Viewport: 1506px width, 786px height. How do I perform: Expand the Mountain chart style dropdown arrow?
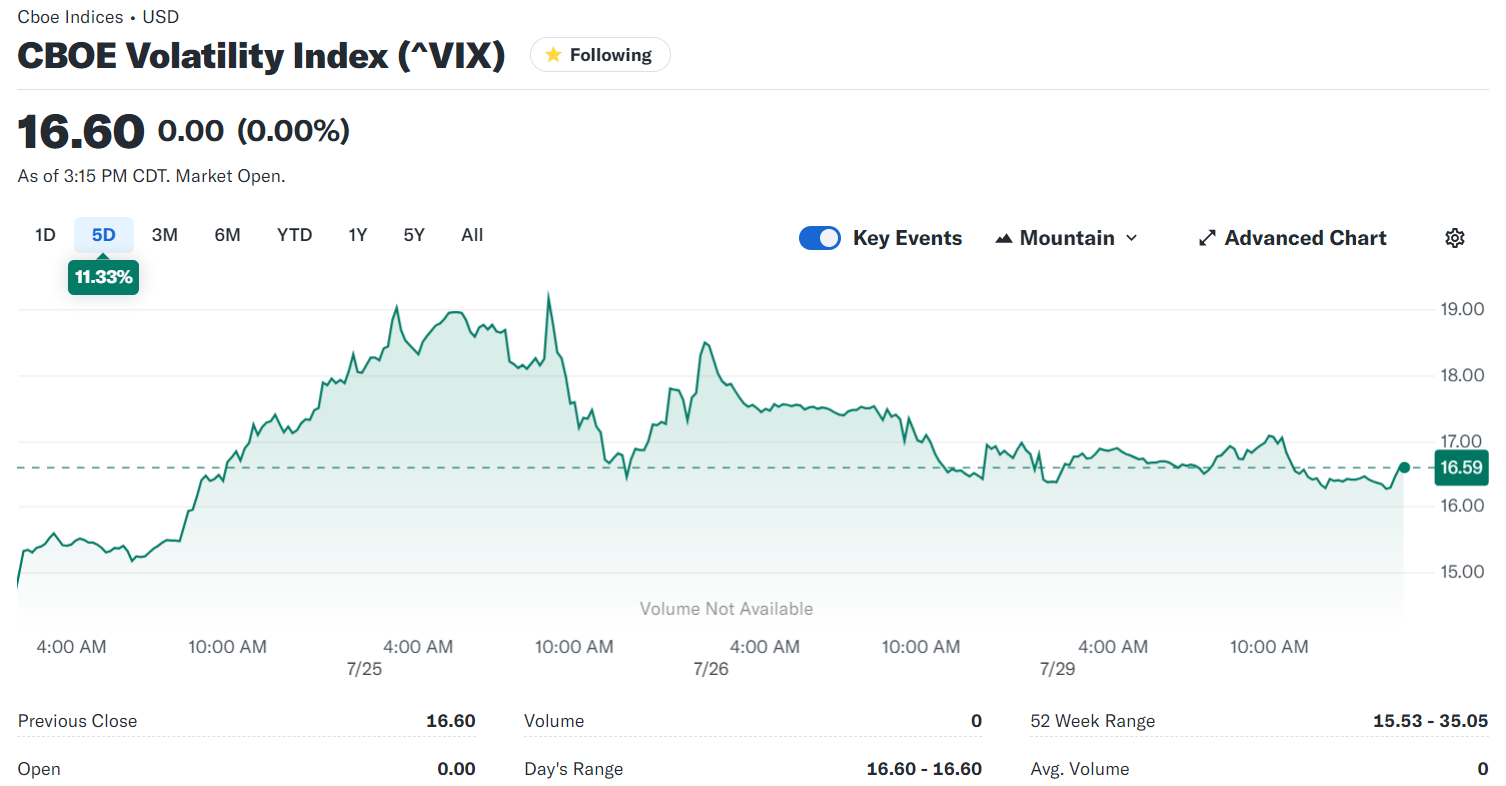point(1132,238)
